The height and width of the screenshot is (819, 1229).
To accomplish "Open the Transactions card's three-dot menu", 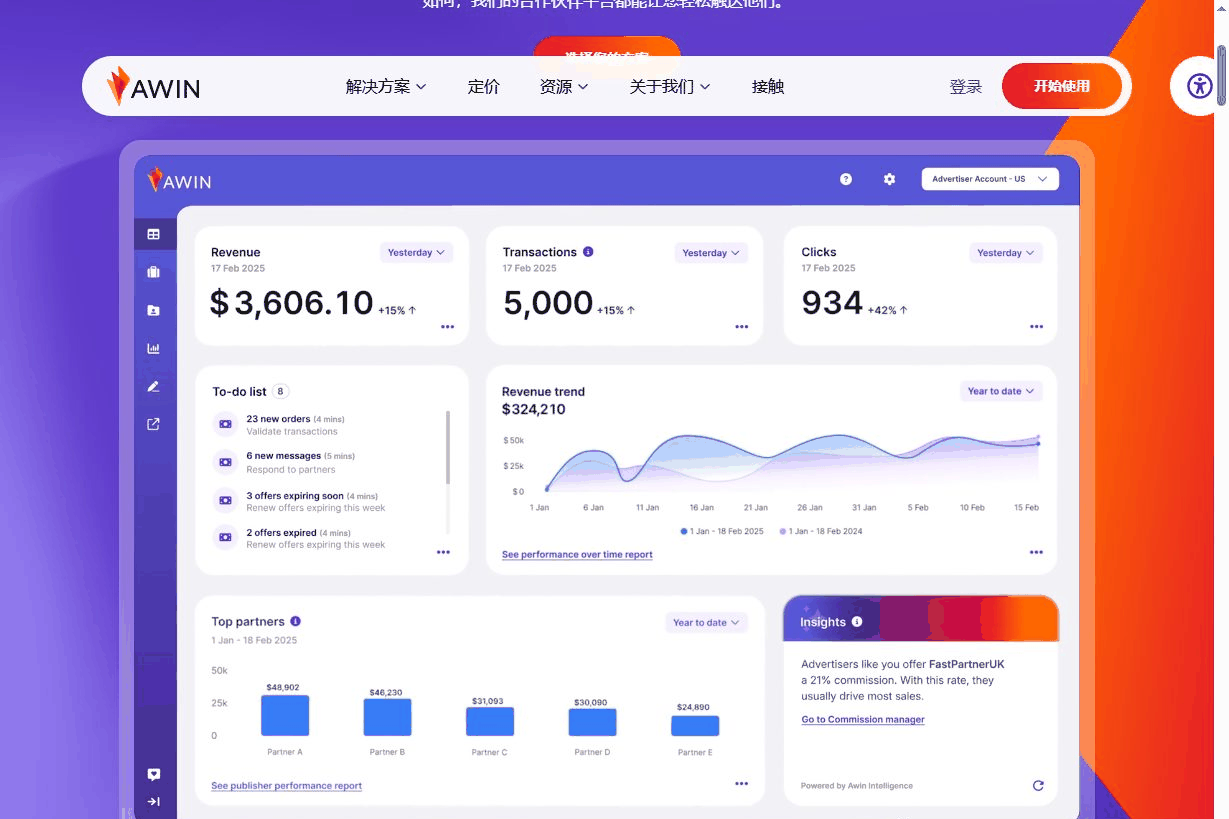I will pyautogui.click(x=742, y=327).
